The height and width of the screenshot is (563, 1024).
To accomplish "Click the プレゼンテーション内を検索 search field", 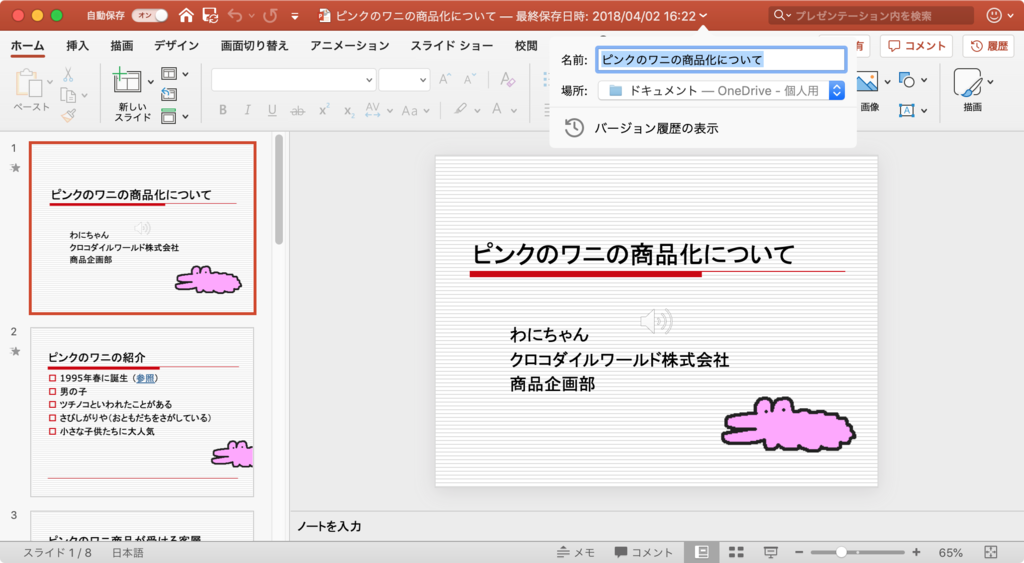I will point(871,16).
